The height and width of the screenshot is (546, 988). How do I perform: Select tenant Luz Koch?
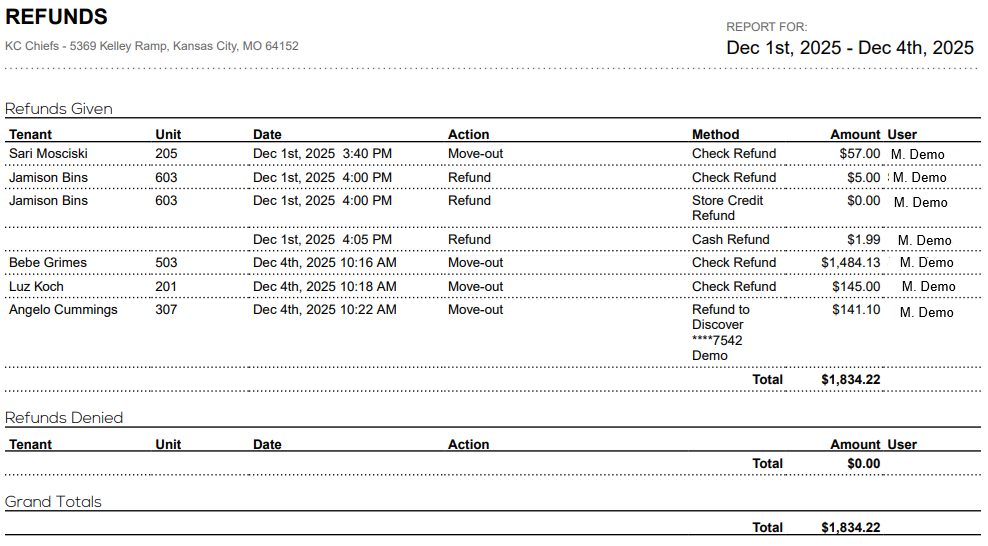coord(36,287)
